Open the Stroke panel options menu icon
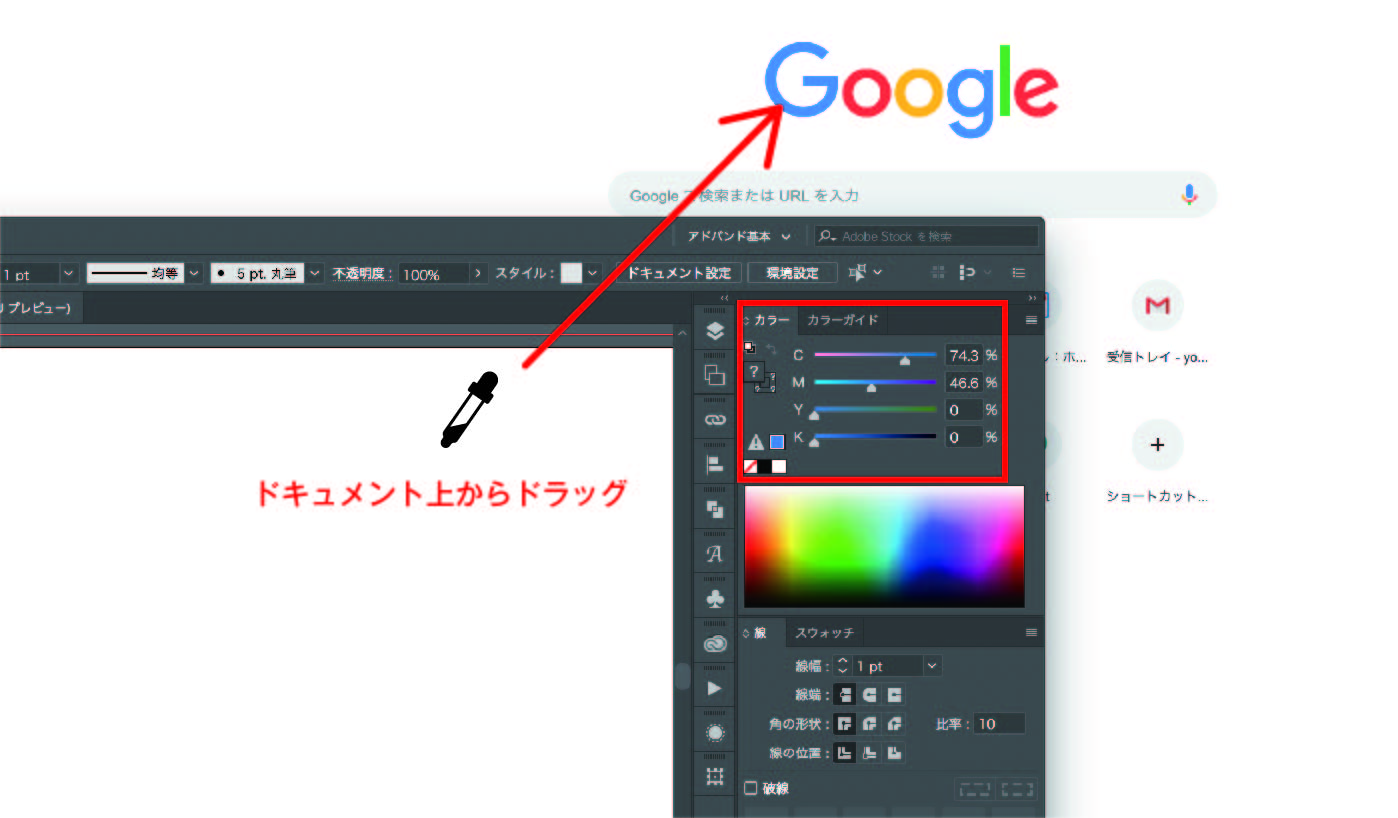This screenshot has height=818, width=1398. 1031,632
